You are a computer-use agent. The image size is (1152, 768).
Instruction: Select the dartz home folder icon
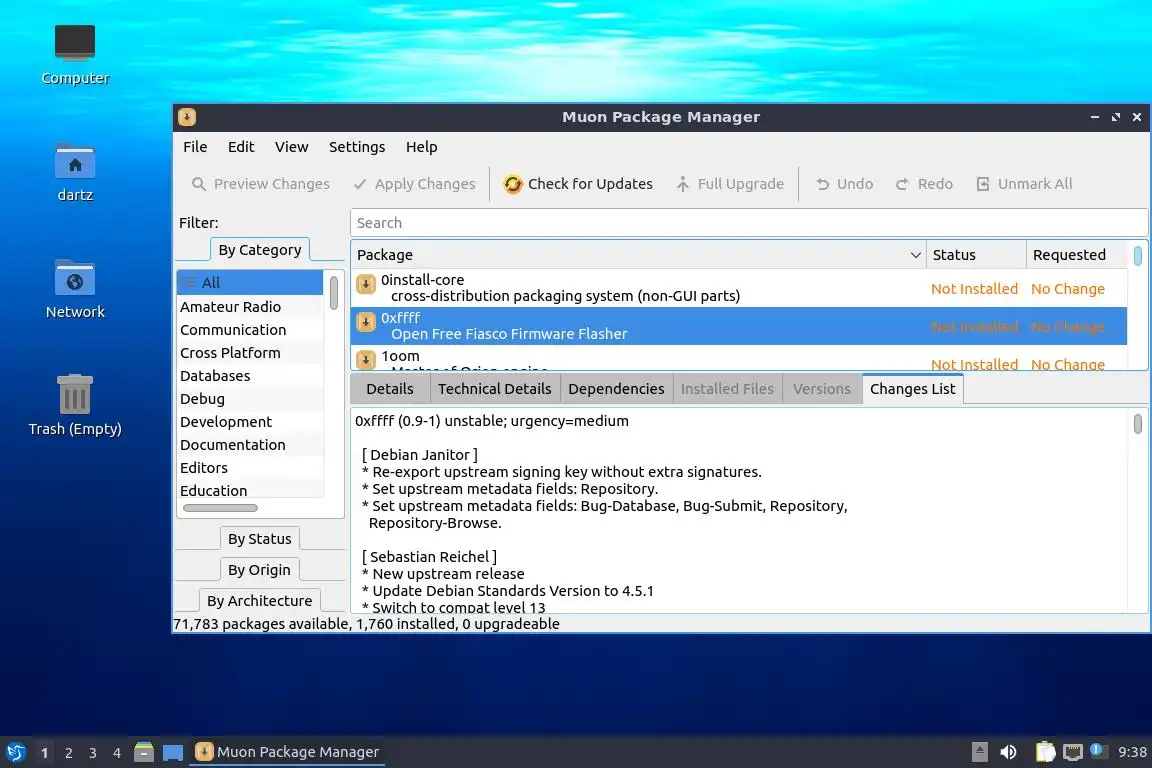[x=75, y=162]
